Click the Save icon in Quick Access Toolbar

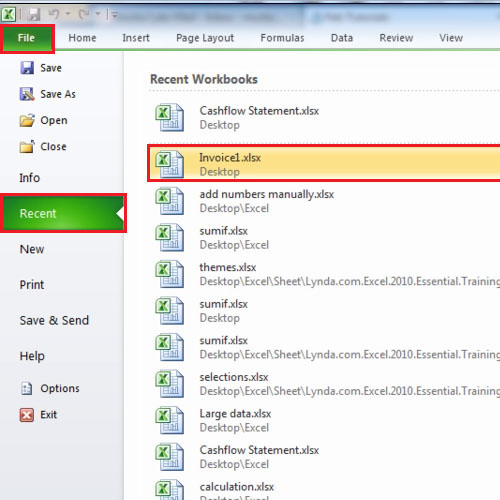[34, 14]
